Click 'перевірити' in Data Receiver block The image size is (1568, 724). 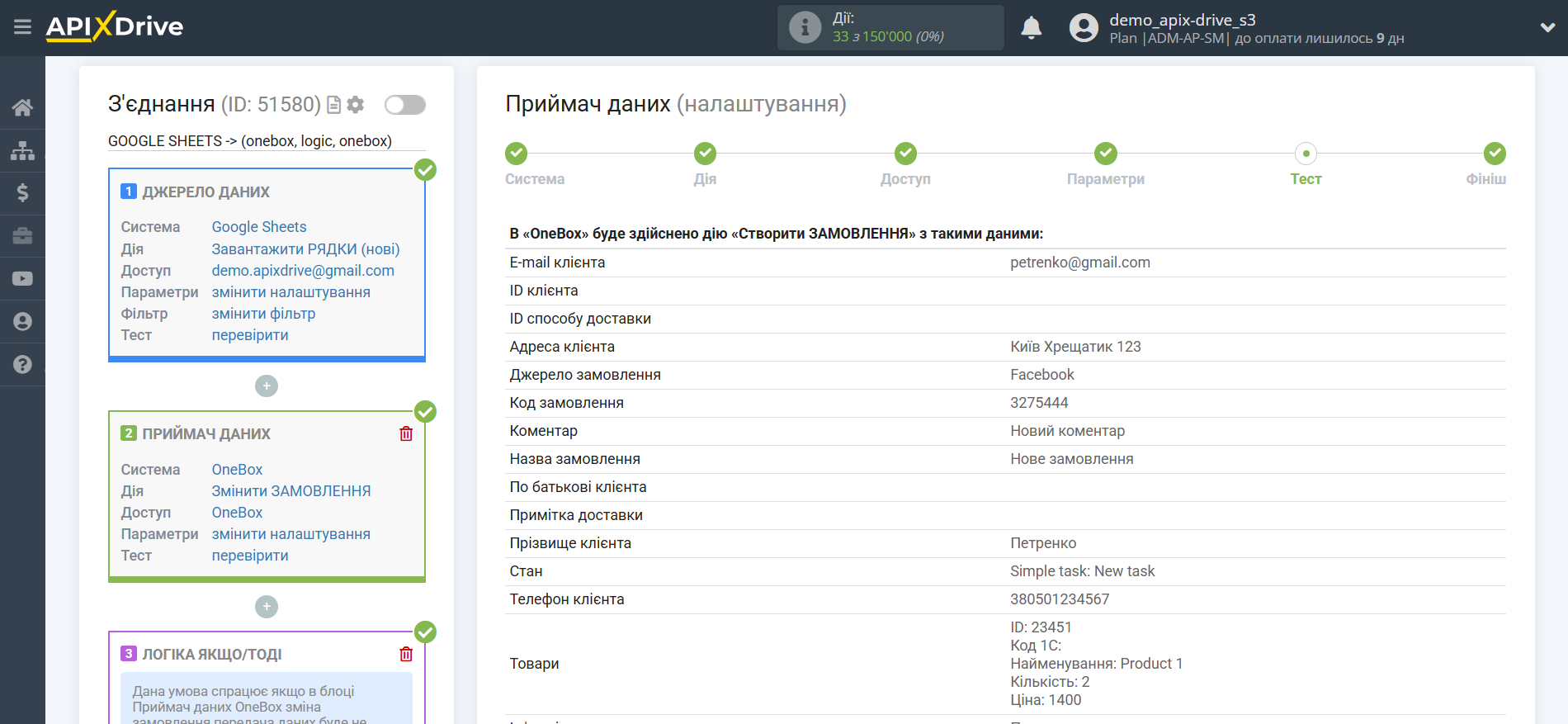point(250,556)
